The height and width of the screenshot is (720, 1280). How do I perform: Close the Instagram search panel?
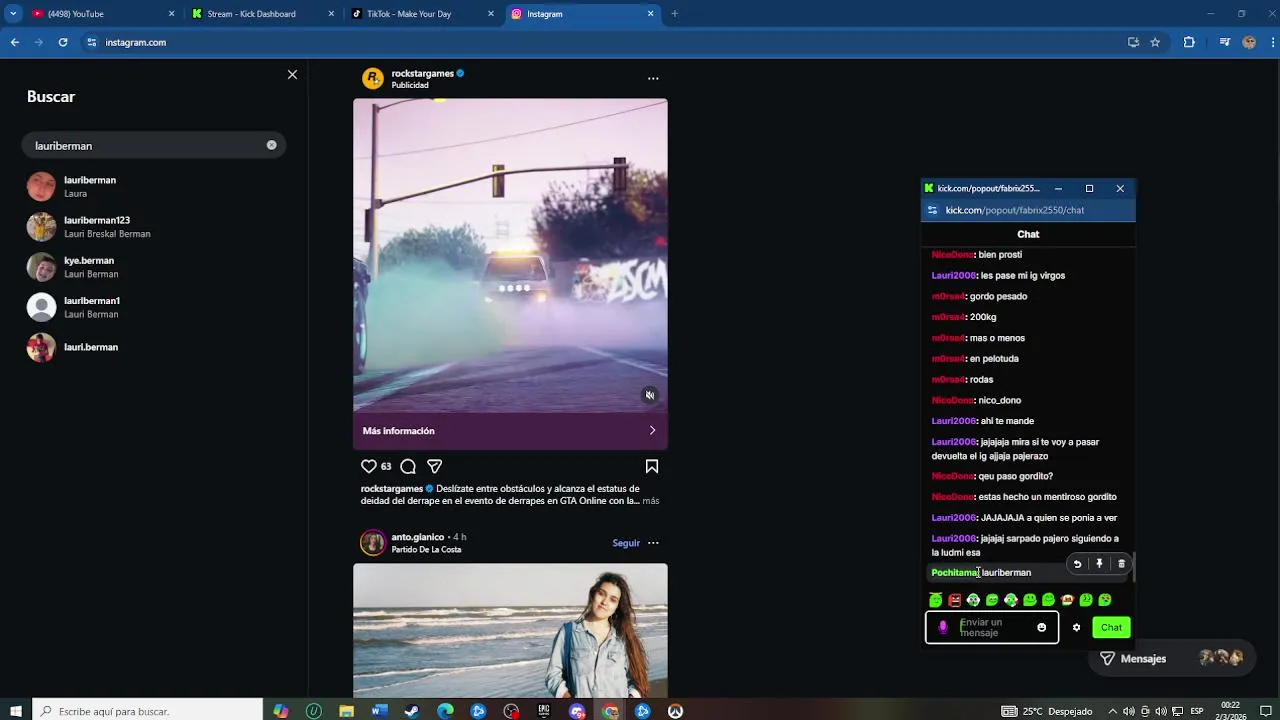(x=292, y=75)
